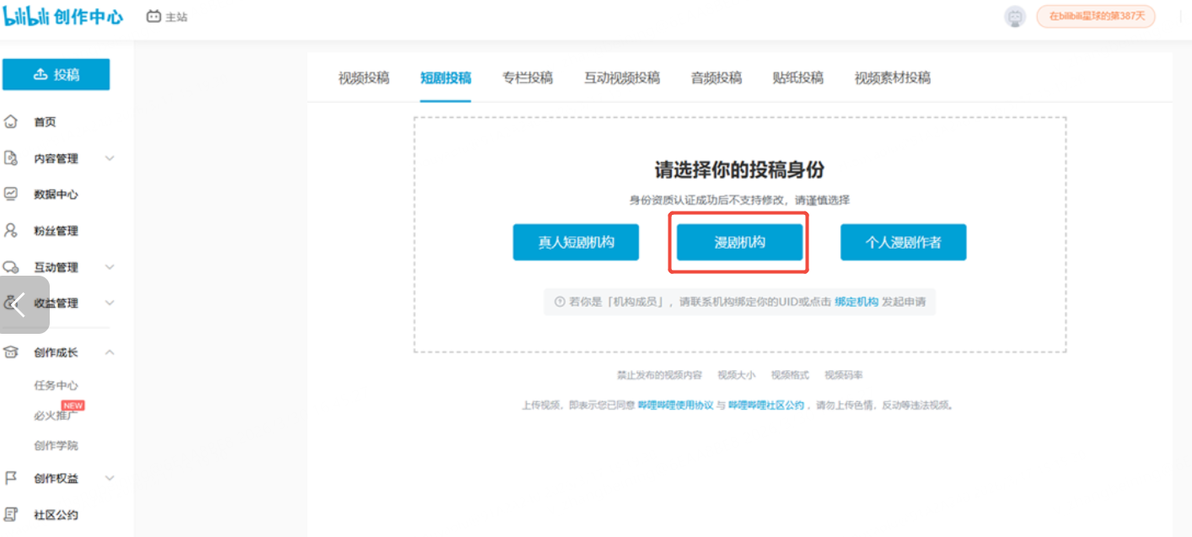Screen dimensions: 1192x537
Task: Switch to 视频素材投稿 tab
Action: point(892,78)
